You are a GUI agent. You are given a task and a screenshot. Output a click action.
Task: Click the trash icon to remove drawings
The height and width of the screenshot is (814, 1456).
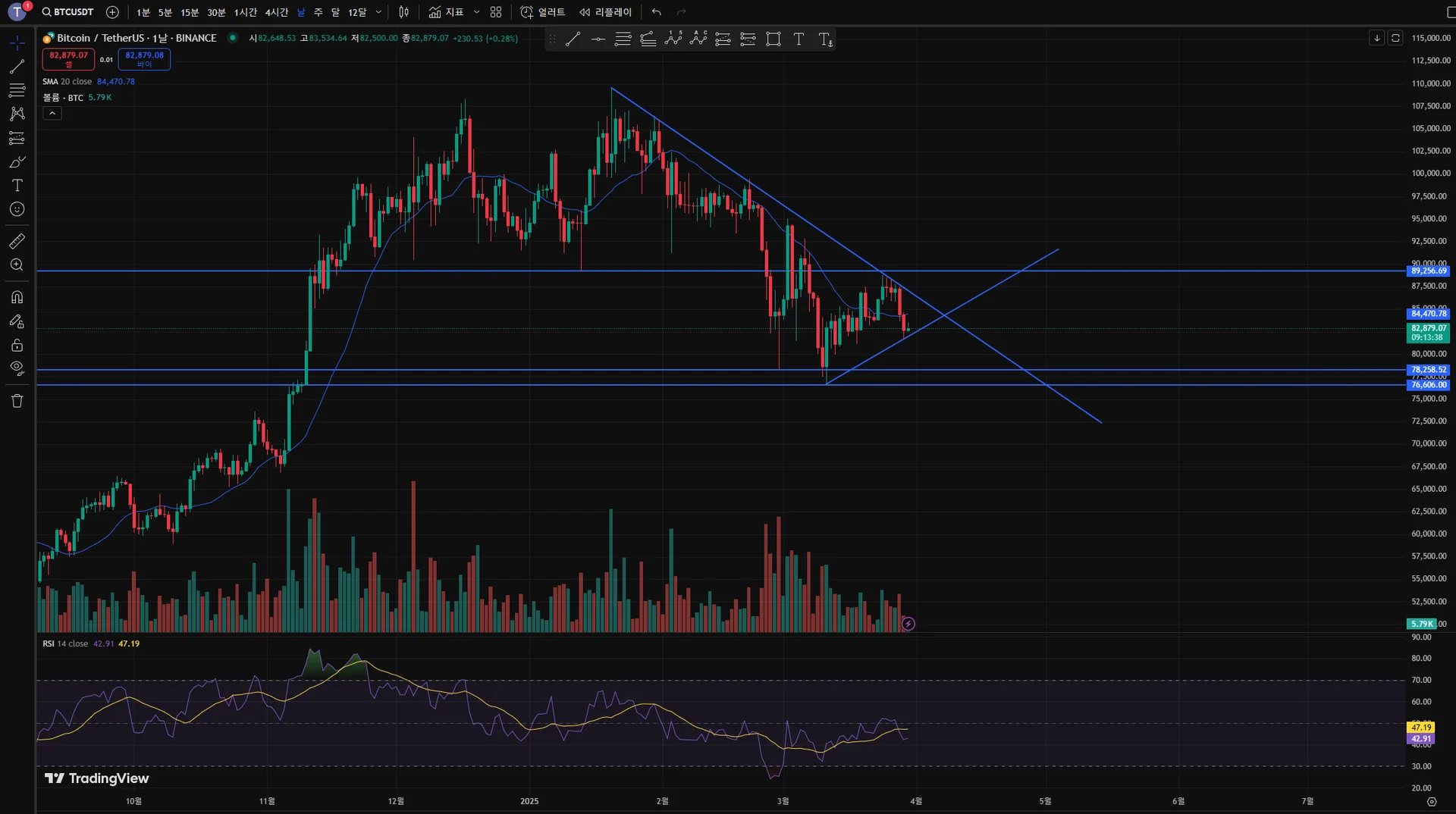click(17, 401)
